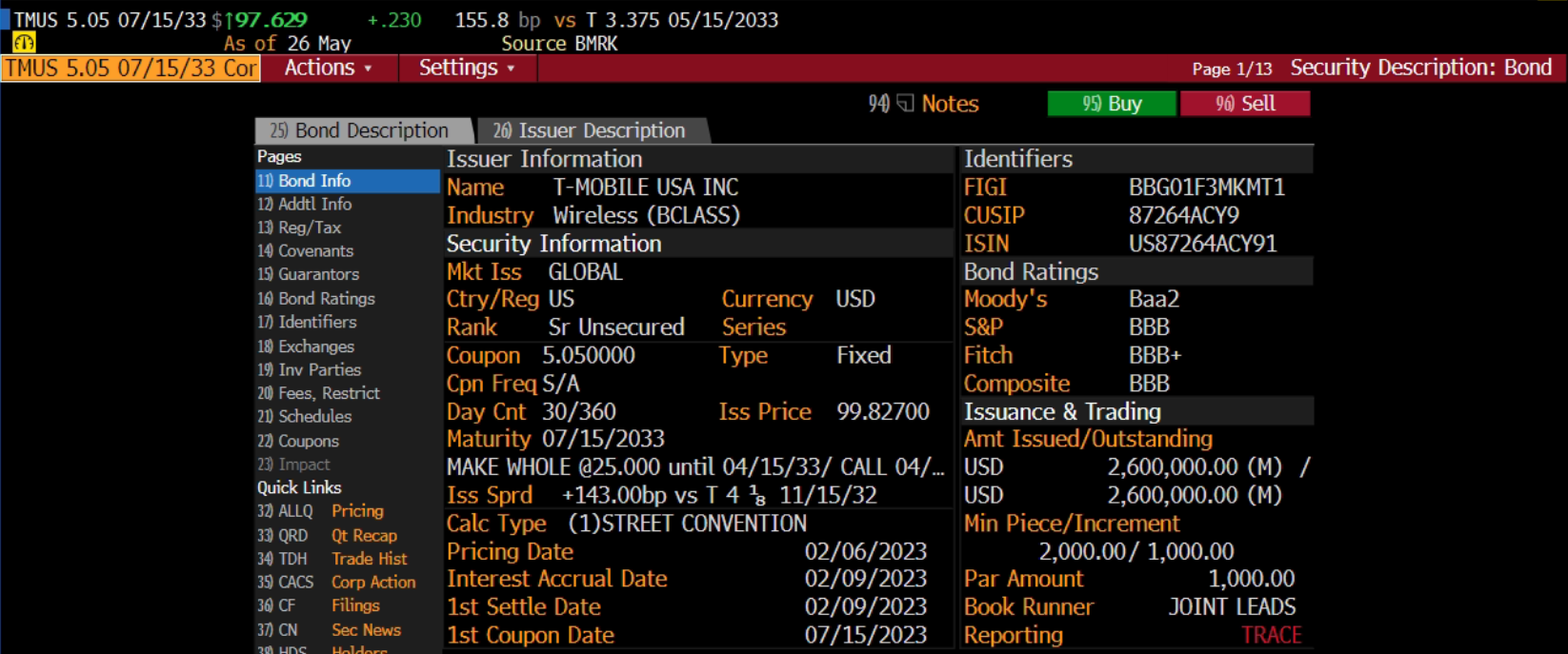This screenshot has width=1568, height=654.
Task: Click the TMUS 5.05 07/15/33 Corp security field
Action: click(131, 69)
